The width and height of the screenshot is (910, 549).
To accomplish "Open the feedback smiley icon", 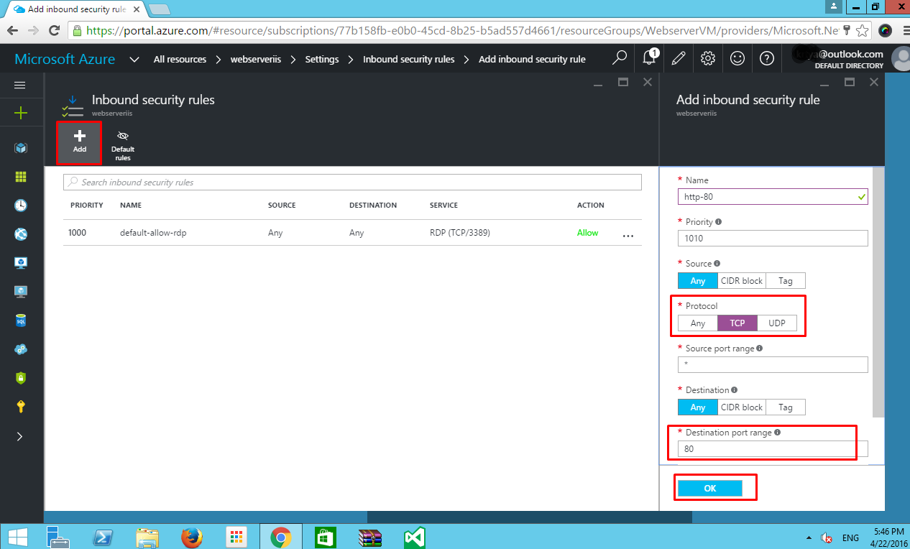I will coord(737,58).
